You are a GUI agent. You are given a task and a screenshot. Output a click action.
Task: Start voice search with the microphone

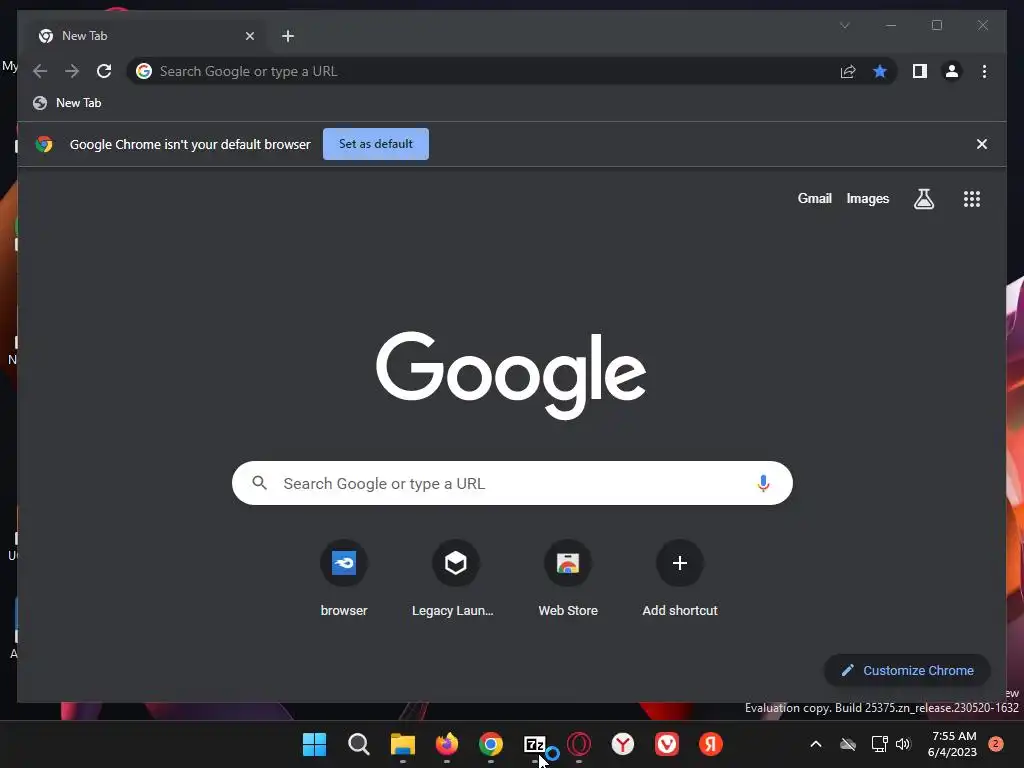(x=763, y=483)
